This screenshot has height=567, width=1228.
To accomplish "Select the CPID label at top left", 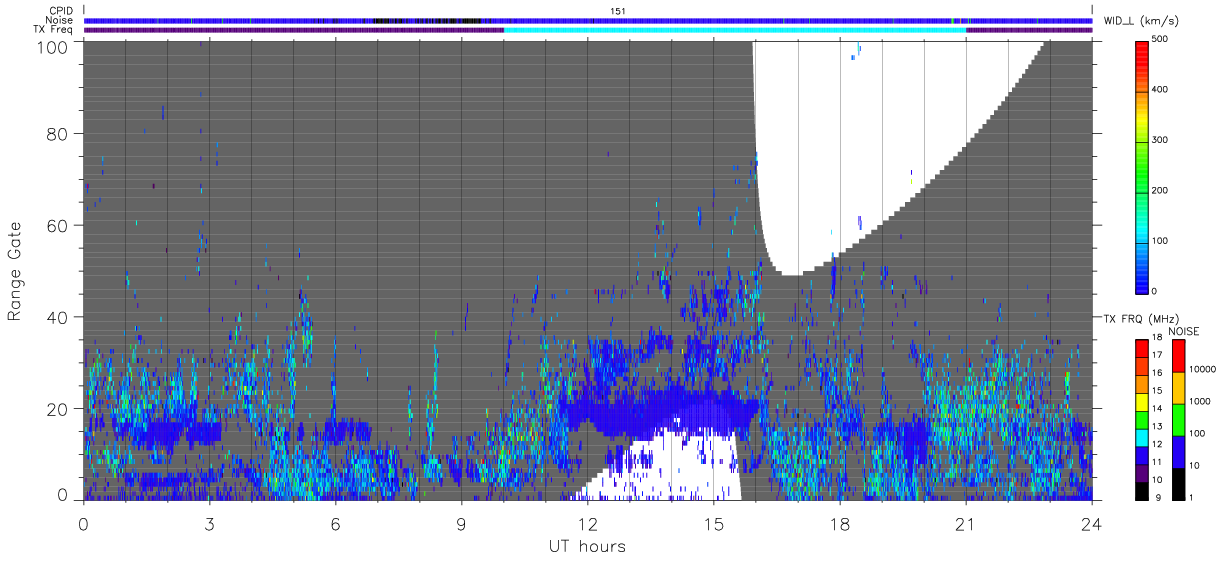I will point(61,11).
